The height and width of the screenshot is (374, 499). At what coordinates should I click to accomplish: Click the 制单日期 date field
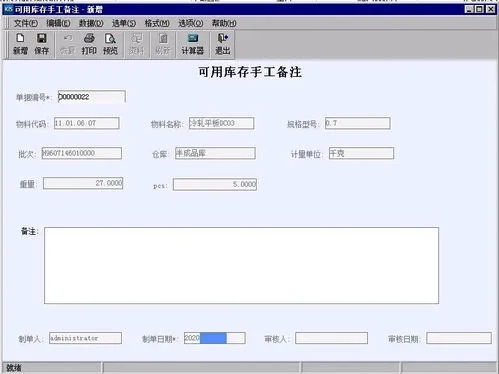point(215,338)
